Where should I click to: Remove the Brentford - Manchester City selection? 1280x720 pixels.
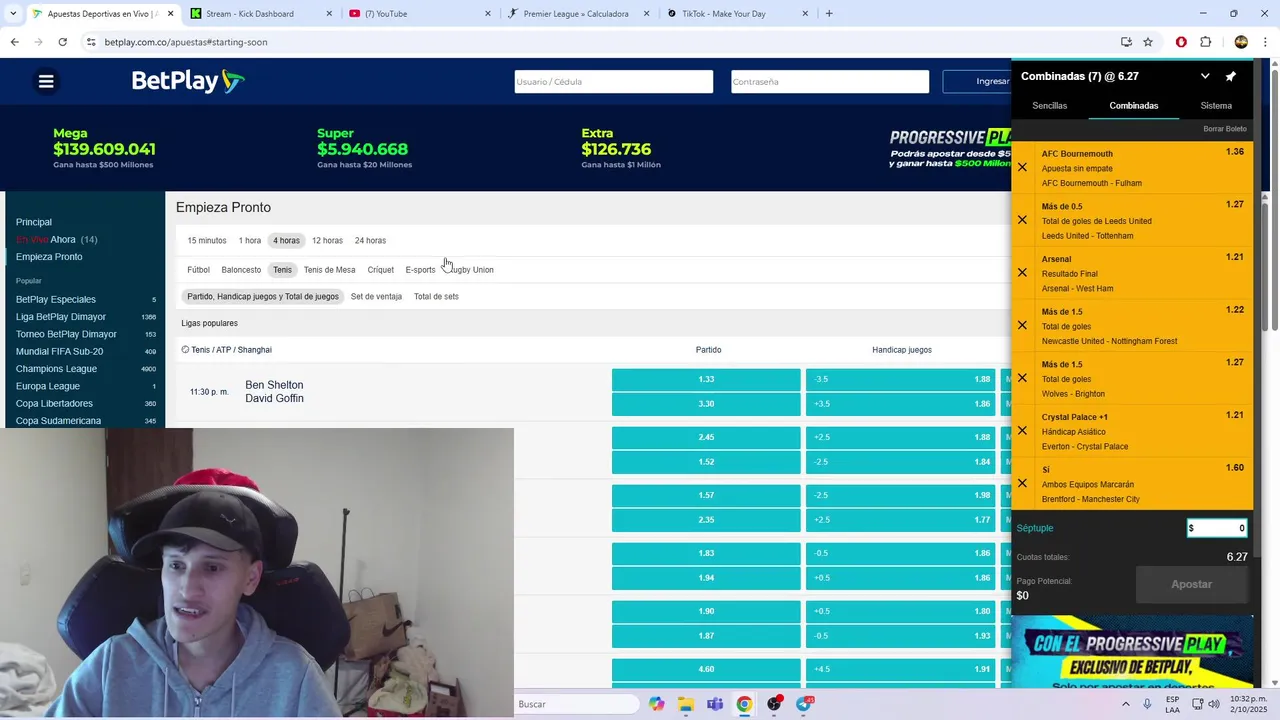tap(1022, 483)
